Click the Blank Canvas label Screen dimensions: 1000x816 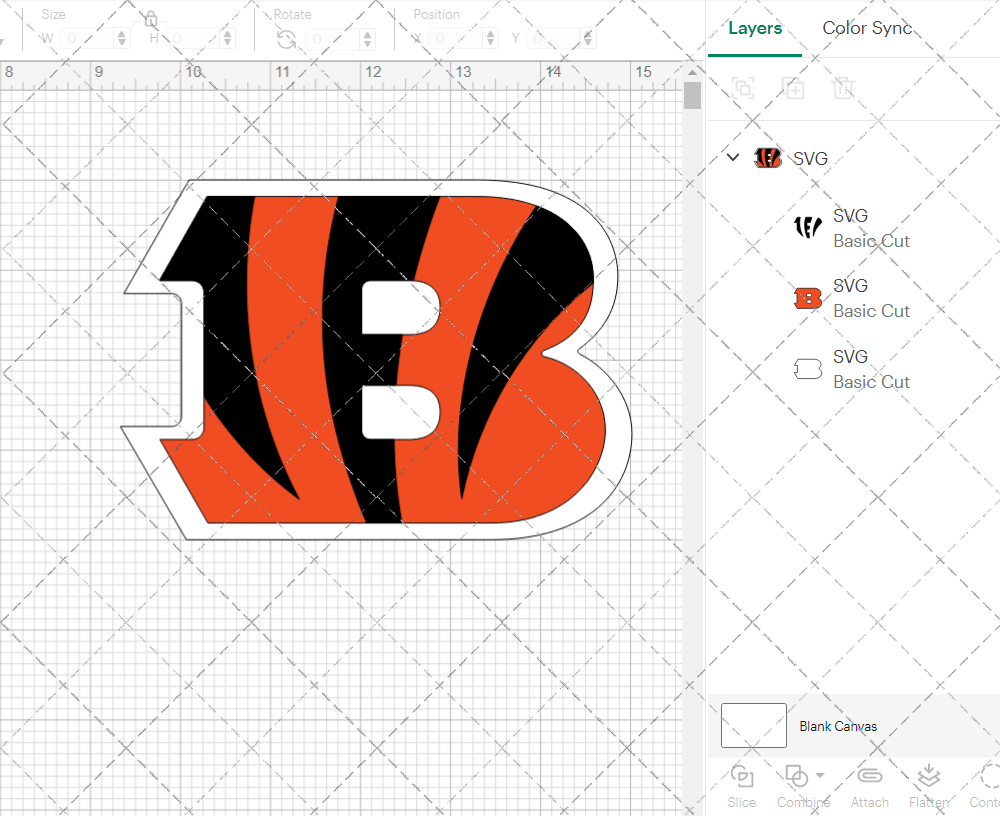[838, 726]
